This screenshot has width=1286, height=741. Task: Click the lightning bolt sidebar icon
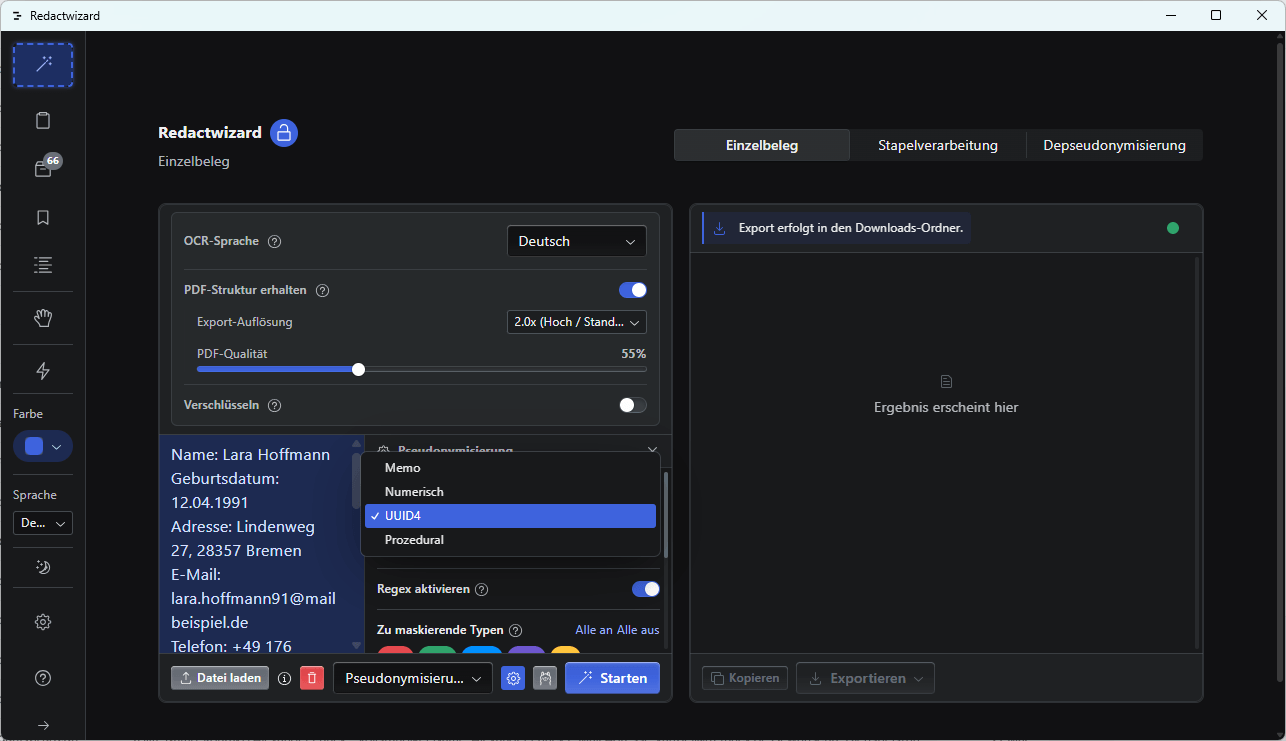[x=43, y=371]
